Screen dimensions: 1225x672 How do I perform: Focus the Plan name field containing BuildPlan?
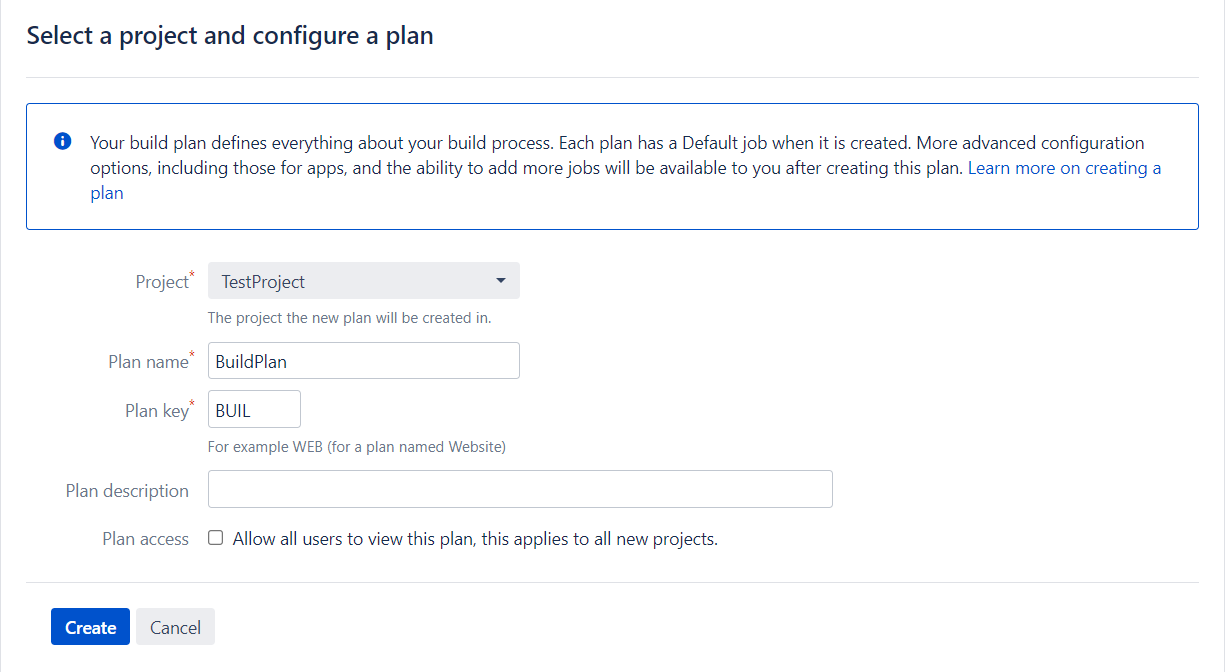[363, 361]
